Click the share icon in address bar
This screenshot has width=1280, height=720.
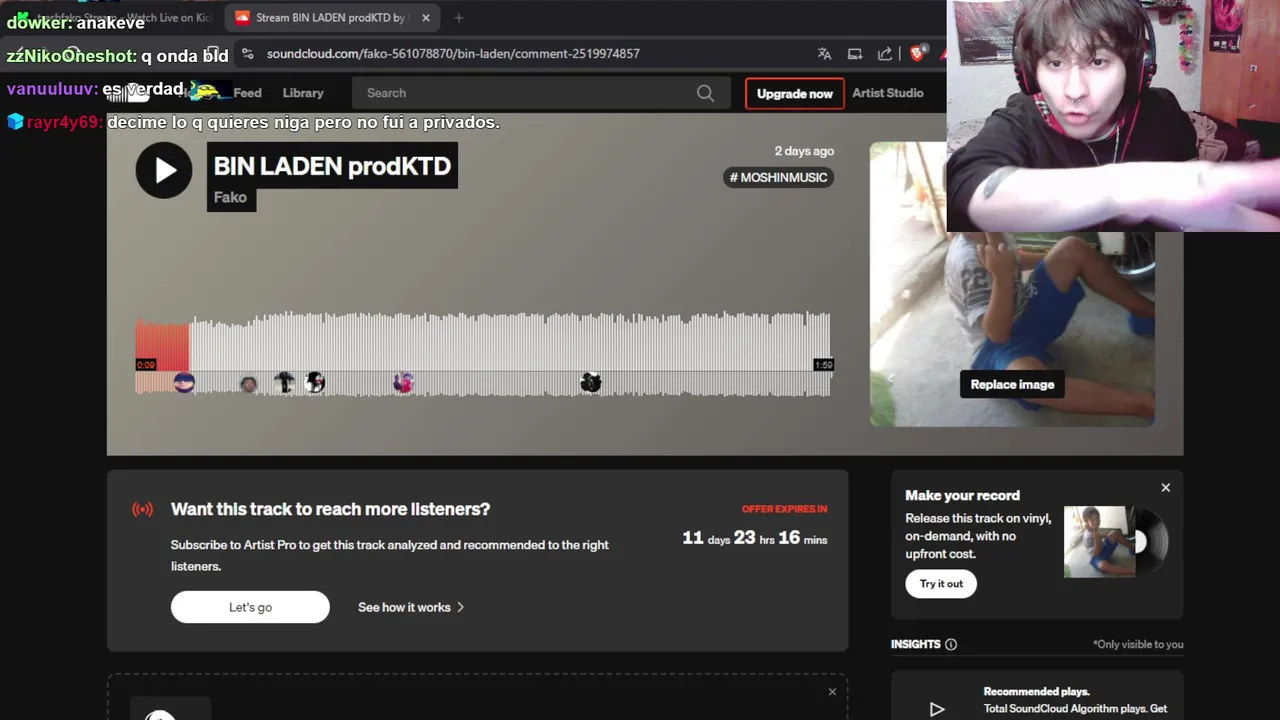(x=885, y=54)
